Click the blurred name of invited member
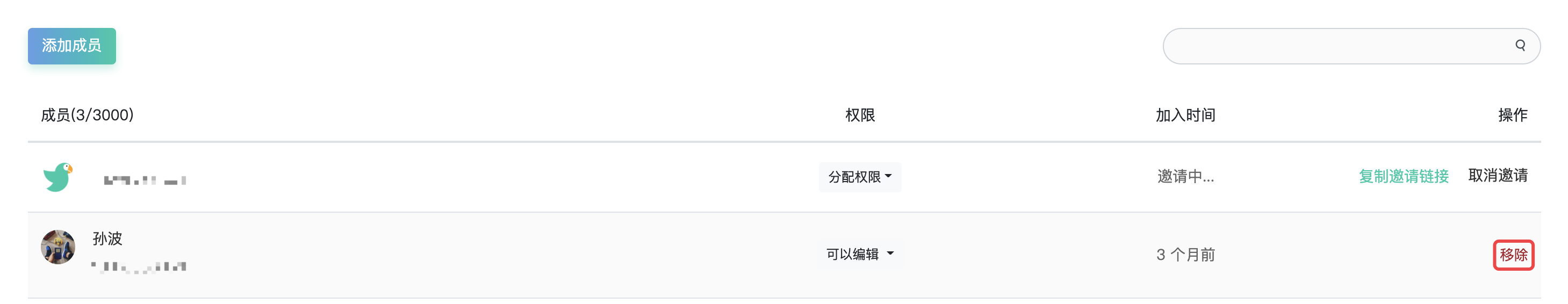 [145, 180]
